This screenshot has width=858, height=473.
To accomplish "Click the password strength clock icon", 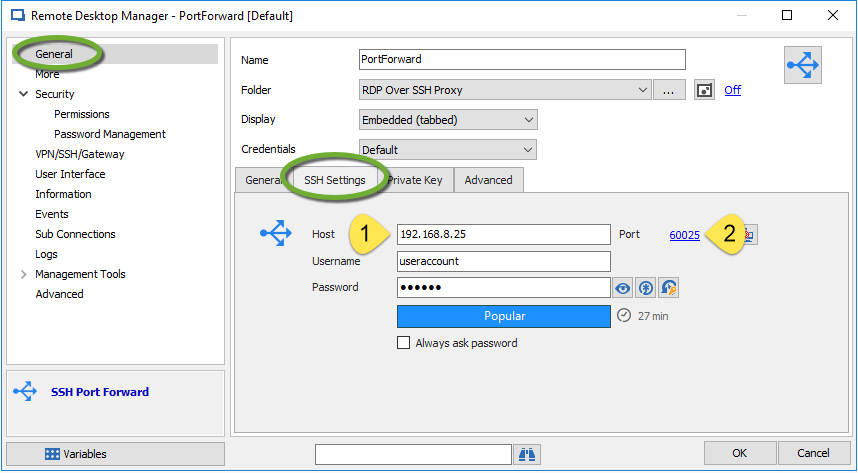I will coord(624,315).
